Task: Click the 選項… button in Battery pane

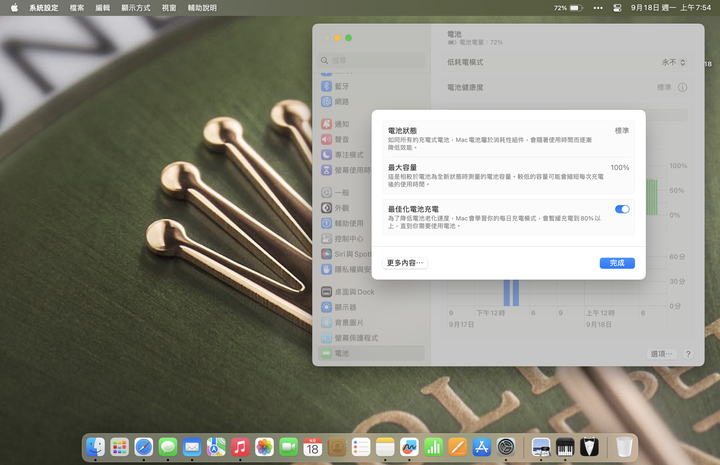Action: 661,354
